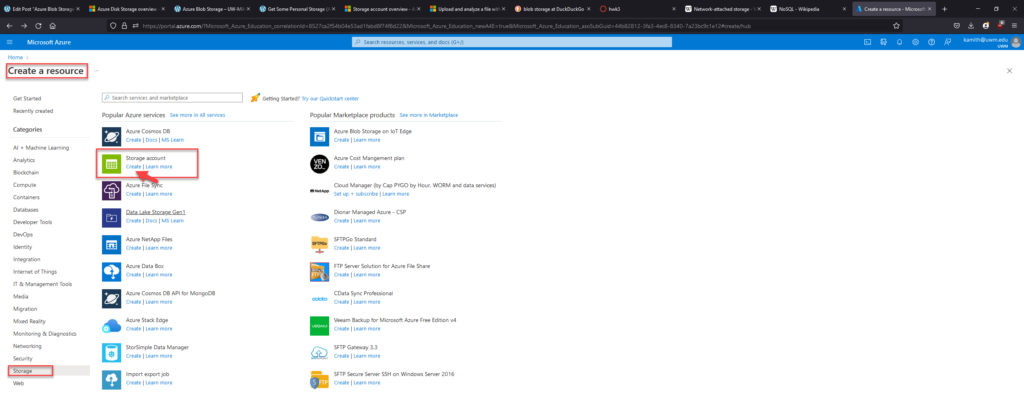Open the Azure notifications bell
Viewport: 1024px width, 420px height.
[x=899, y=42]
